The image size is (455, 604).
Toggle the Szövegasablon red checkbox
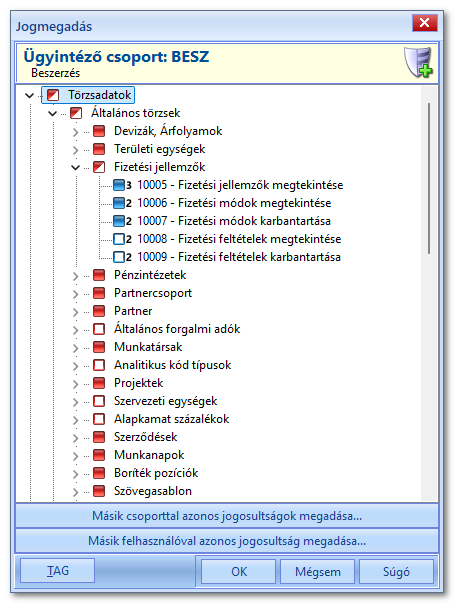[x=99, y=491]
